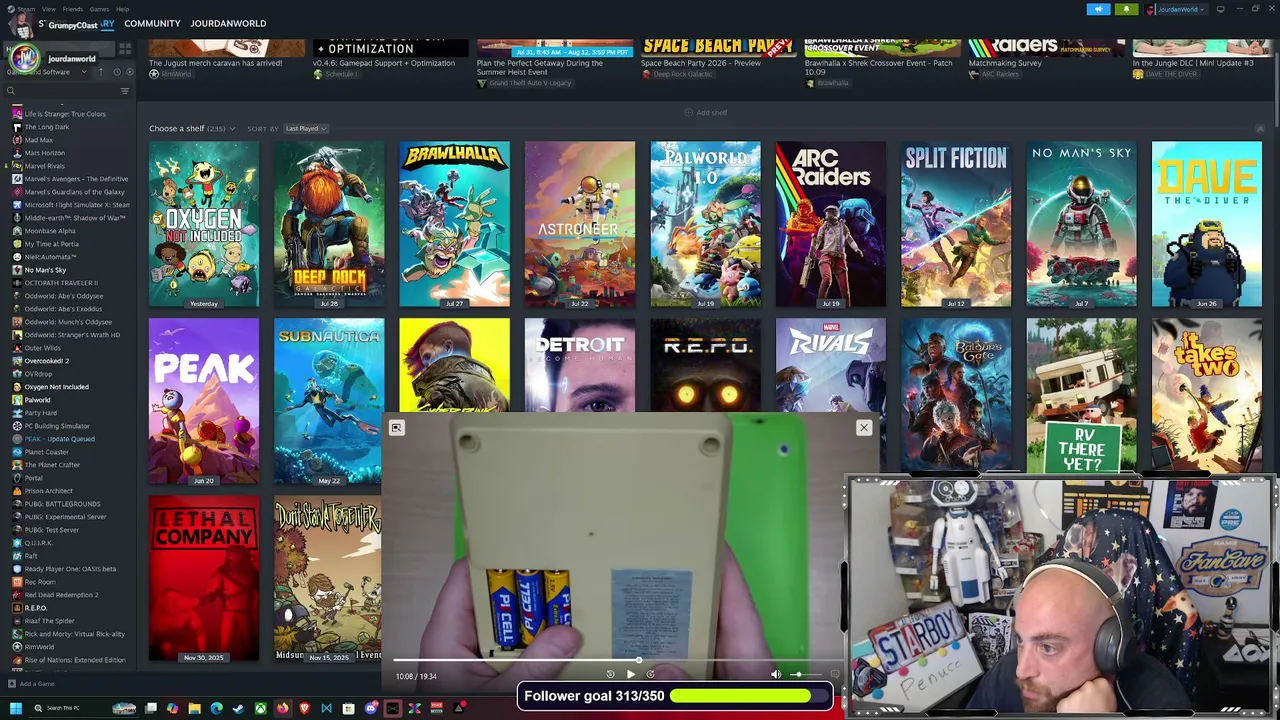Open the Dave the Diver game cover
Viewport: 1280px width, 720px height.
pos(1207,224)
